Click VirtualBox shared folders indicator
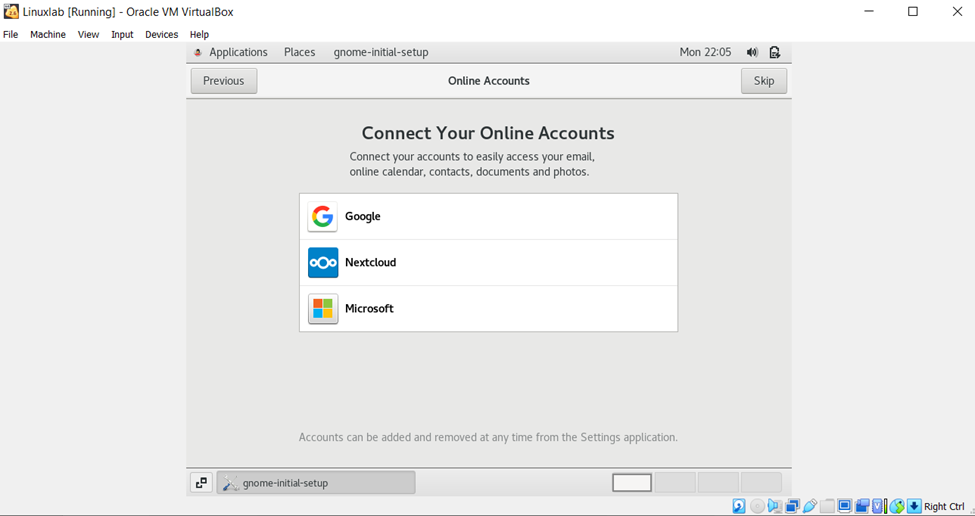 point(827,506)
